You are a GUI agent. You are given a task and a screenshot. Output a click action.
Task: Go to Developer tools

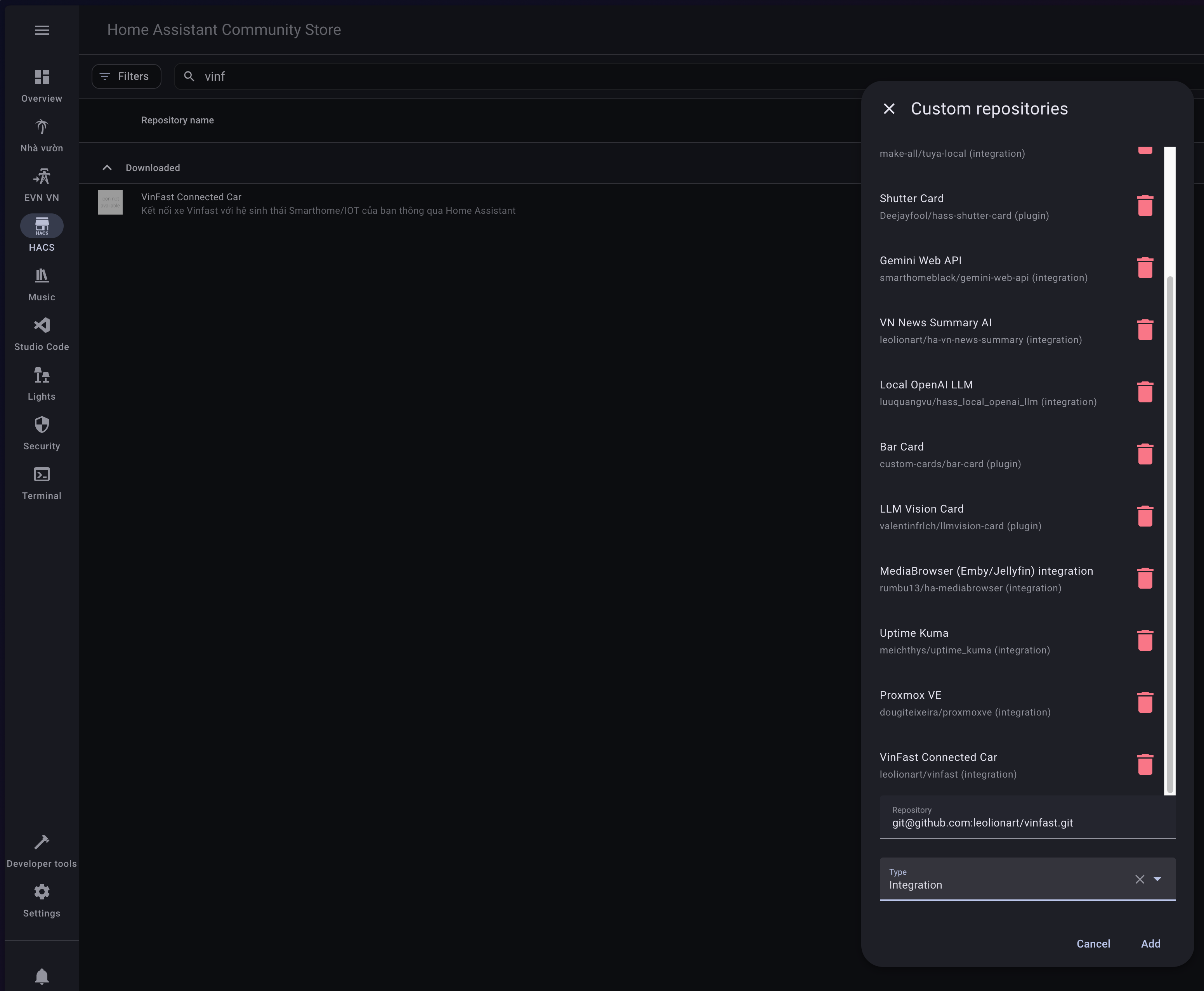tap(42, 851)
